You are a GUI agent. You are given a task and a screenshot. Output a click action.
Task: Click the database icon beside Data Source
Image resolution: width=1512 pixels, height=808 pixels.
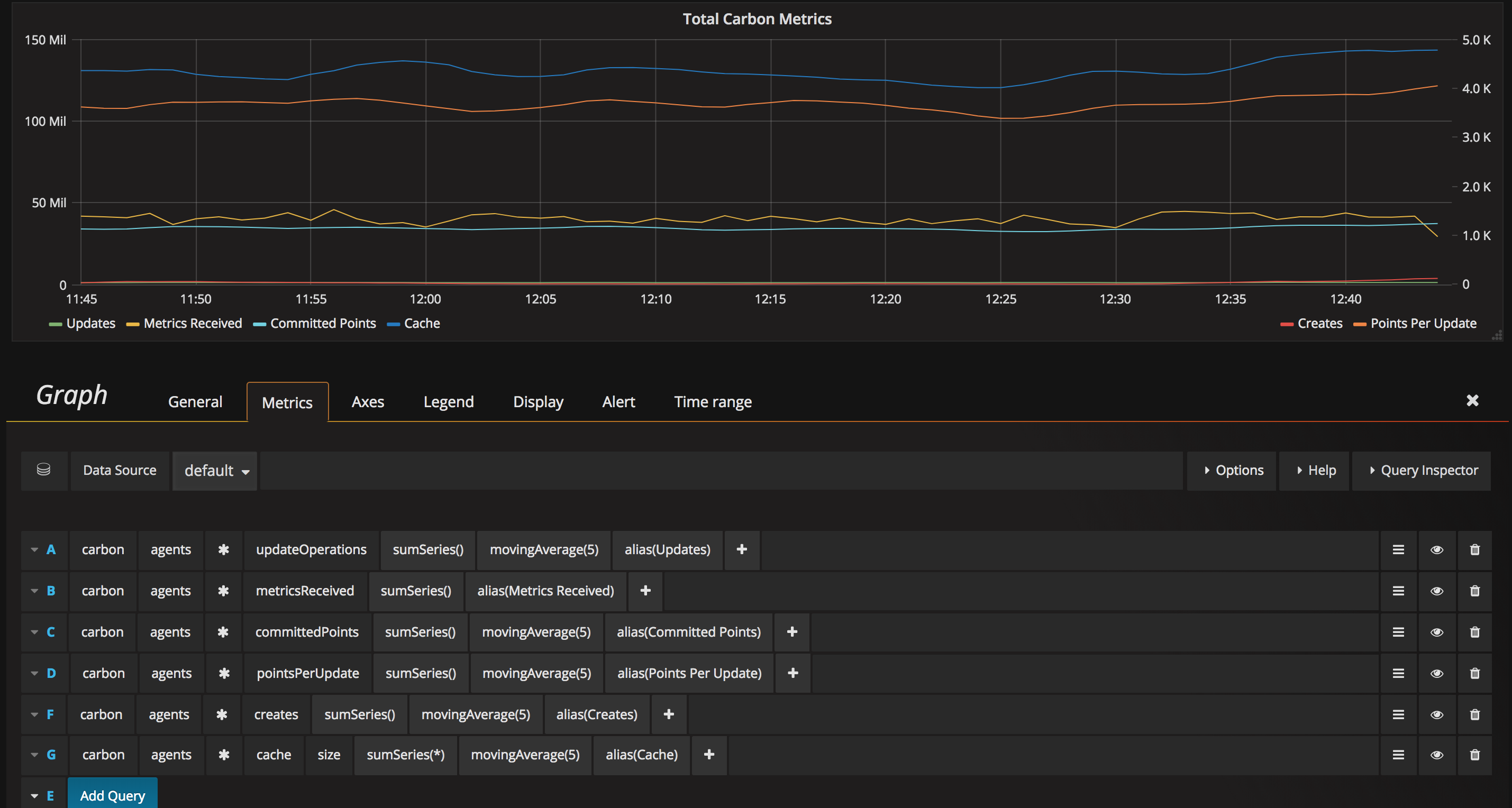tap(43, 470)
